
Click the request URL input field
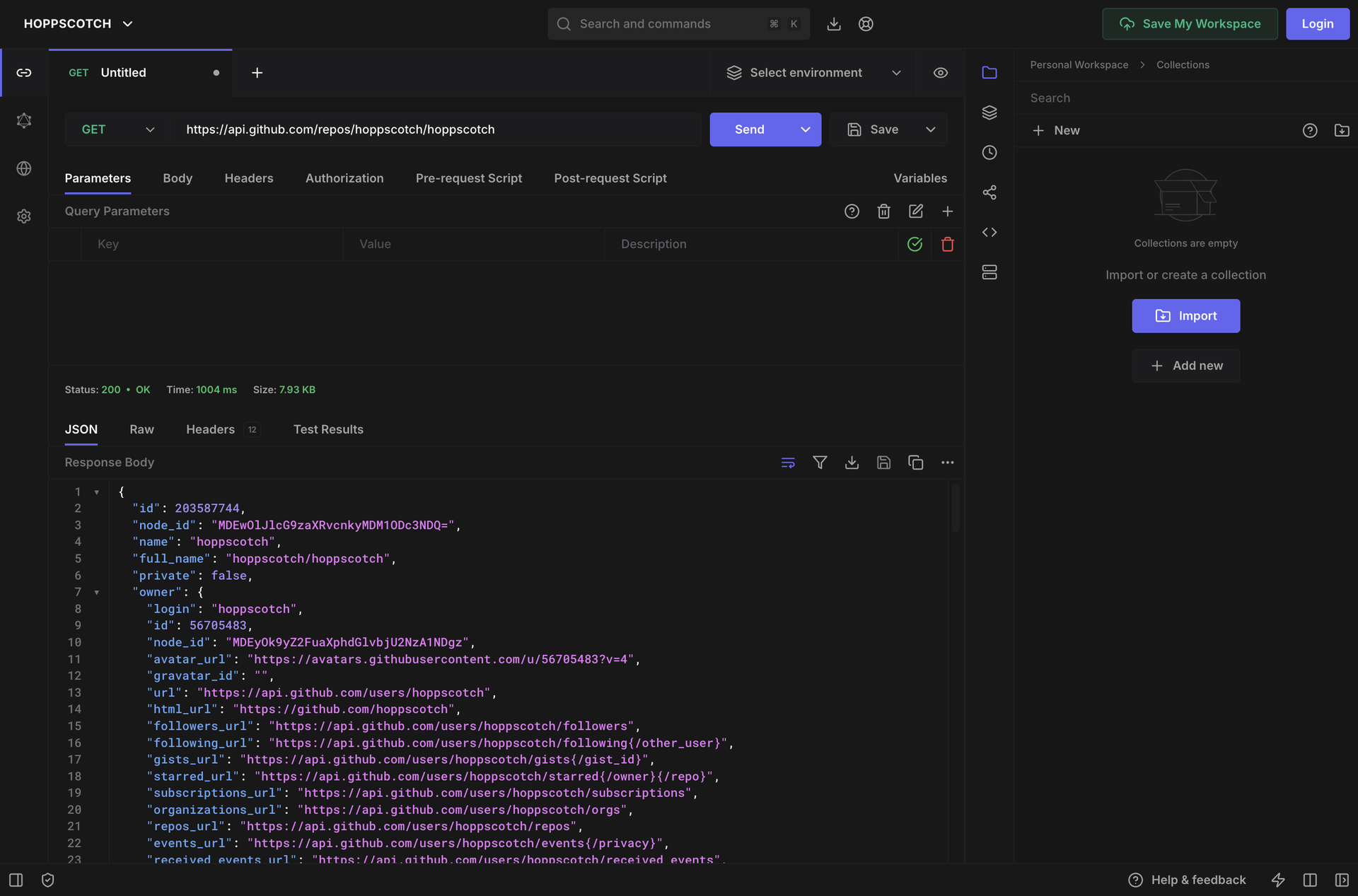436,129
